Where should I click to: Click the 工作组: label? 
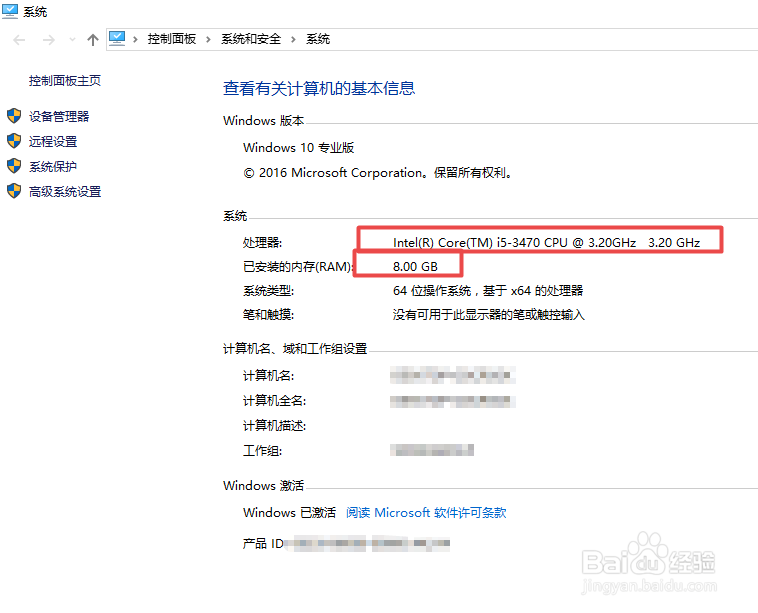click(x=262, y=451)
